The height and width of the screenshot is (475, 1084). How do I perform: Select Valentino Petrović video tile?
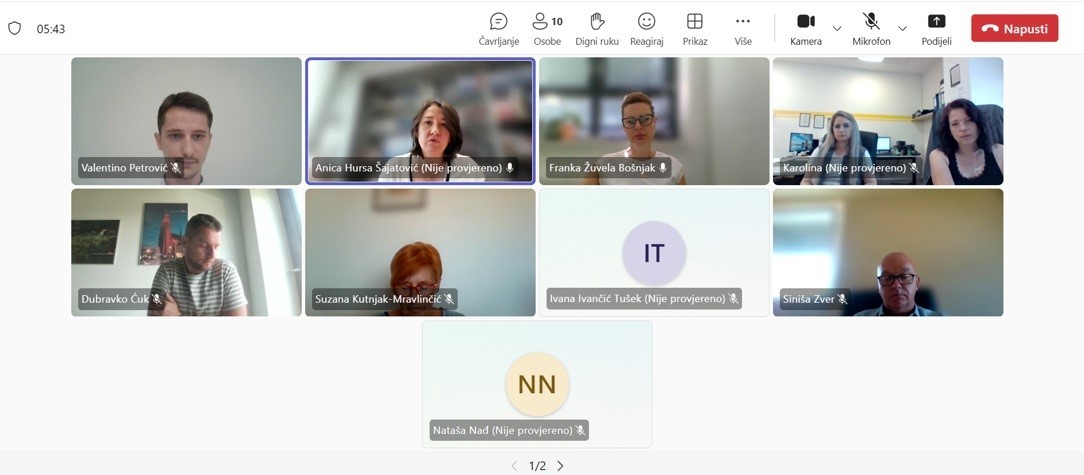(x=186, y=120)
